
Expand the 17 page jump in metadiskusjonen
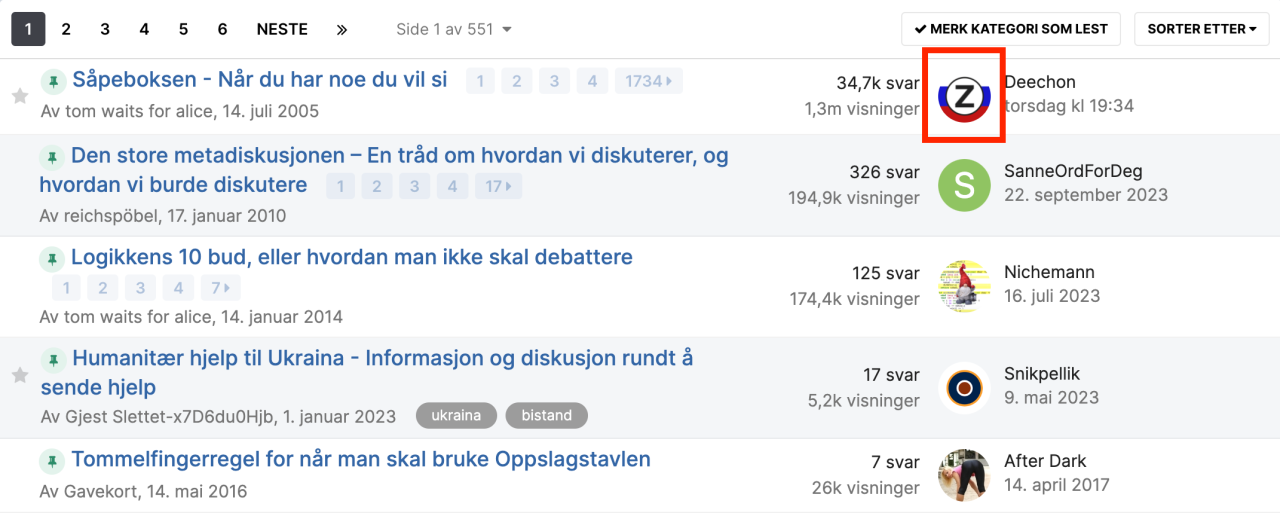[498, 186]
